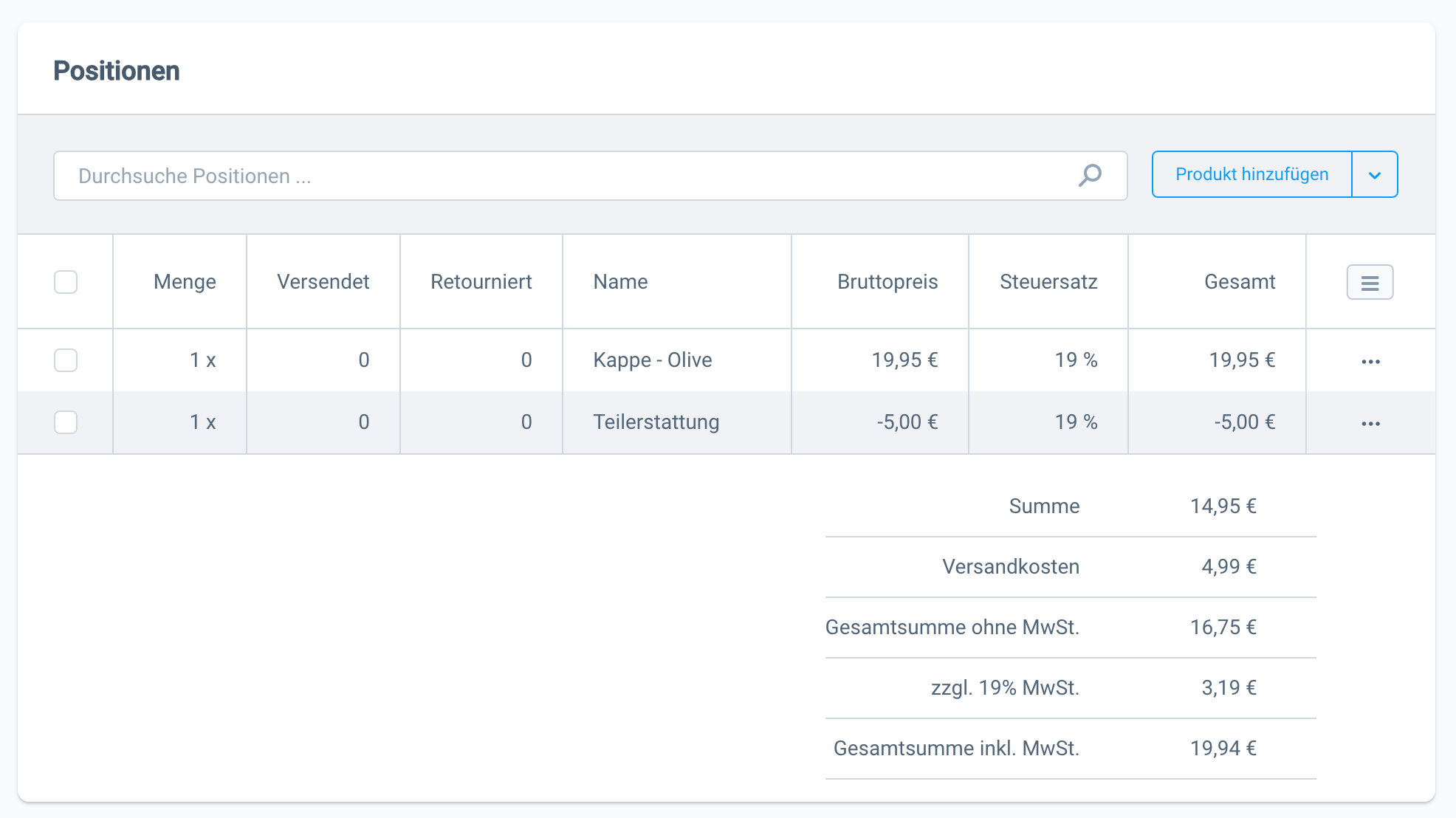Expand the Produkt hinzufügen dropdown arrow
Image resolution: width=1456 pixels, height=818 pixels.
coord(1374,175)
